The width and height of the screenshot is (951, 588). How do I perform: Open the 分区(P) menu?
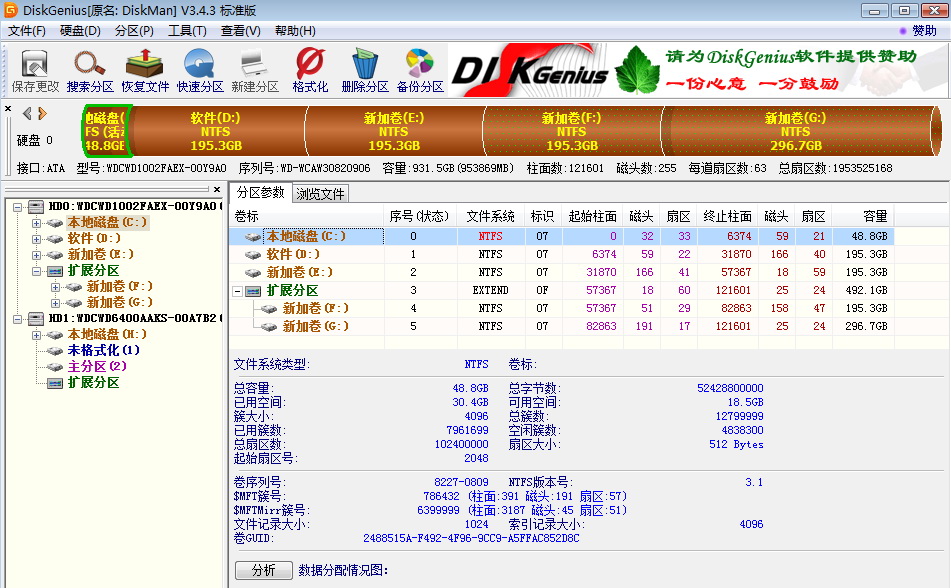(134, 31)
